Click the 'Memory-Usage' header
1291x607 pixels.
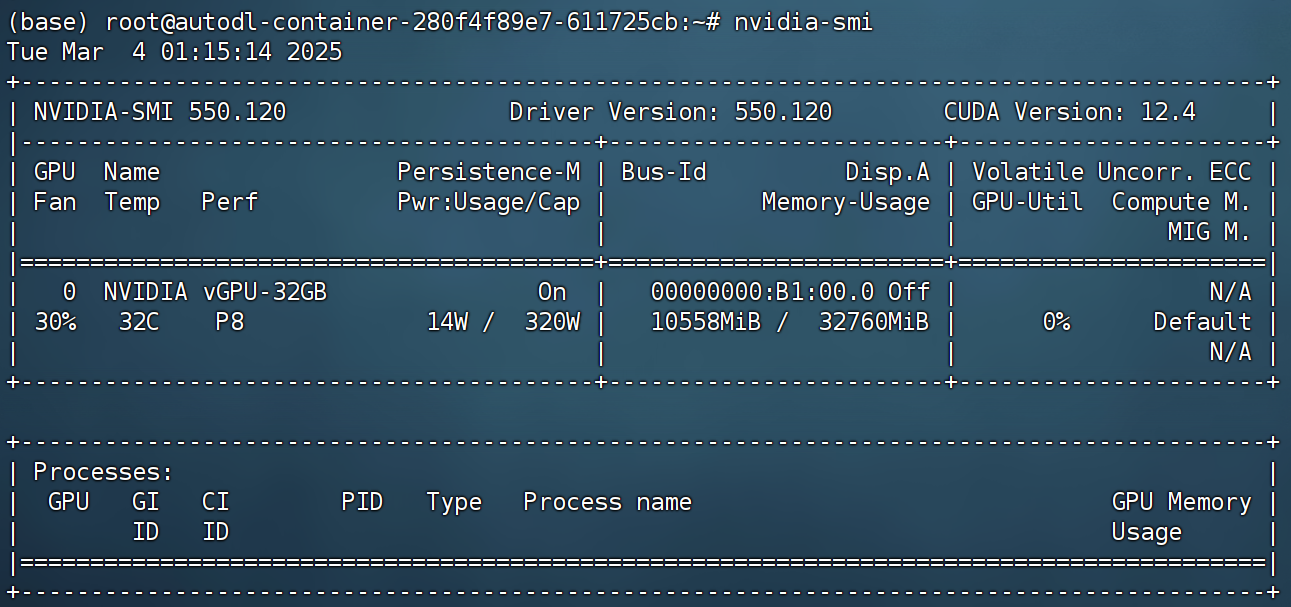(845, 202)
